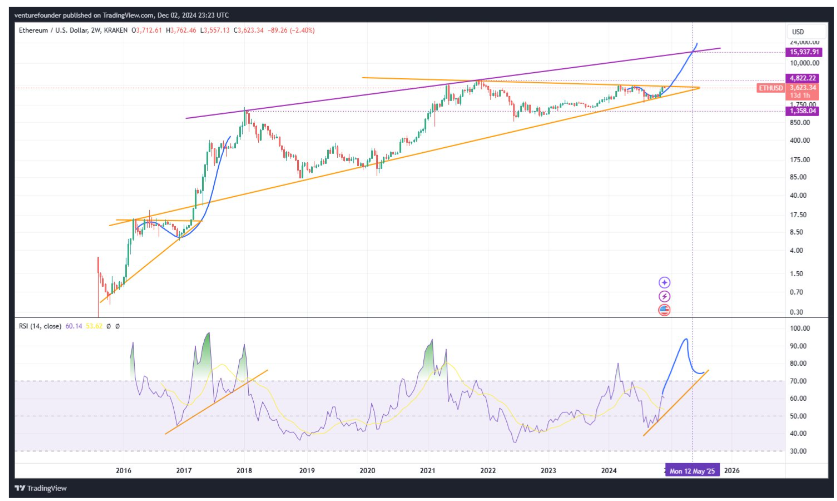Image resolution: width=837 pixels, height=501 pixels.
Task: Click the RSI 80.00 axis label
Action: [x=799, y=364]
